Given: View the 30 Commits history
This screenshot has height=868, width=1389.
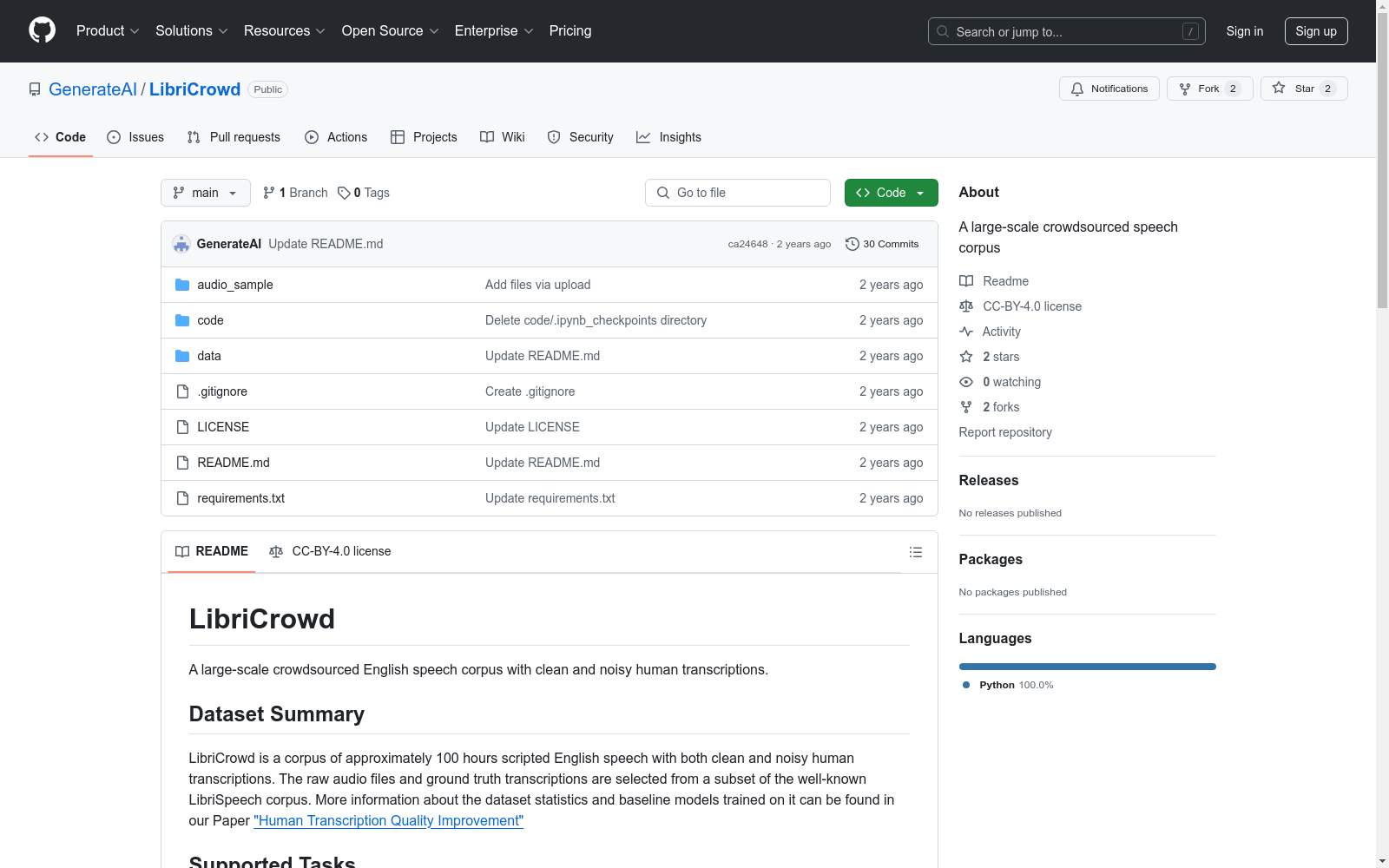Looking at the screenshot, I should [882, 244].
